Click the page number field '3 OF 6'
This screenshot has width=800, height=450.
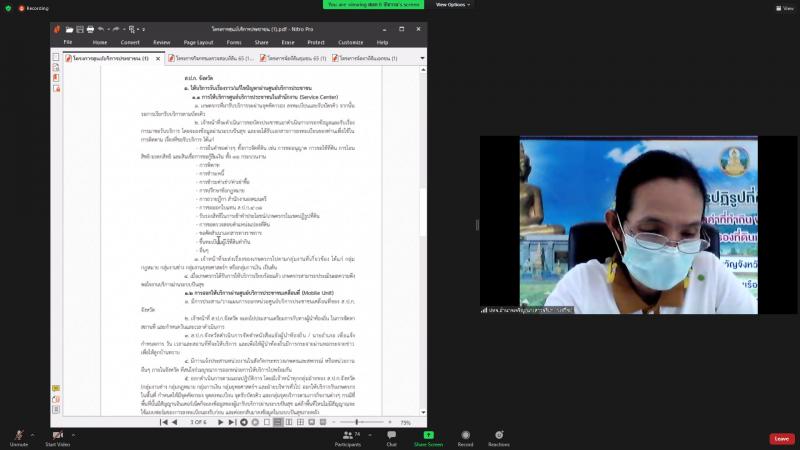(198, 422)
